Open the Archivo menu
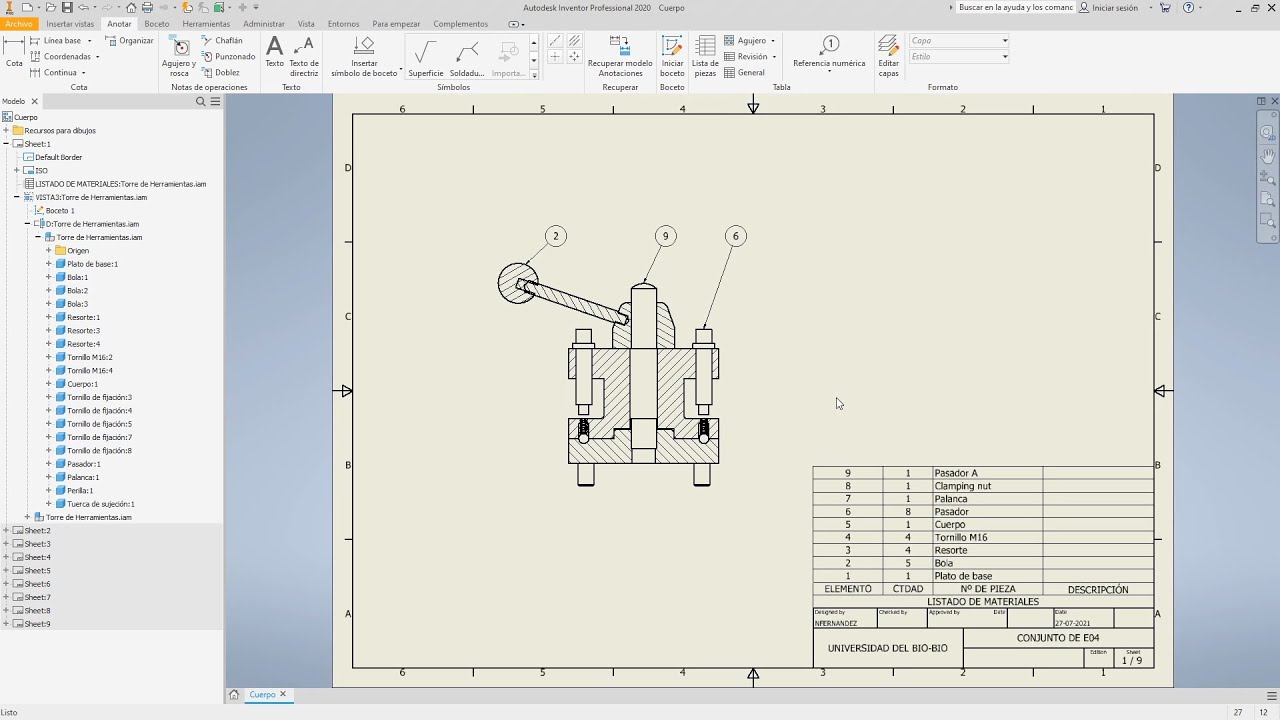Image resolution: width=1280 pixels, height=720 pixels. click(x=18, y=23)
